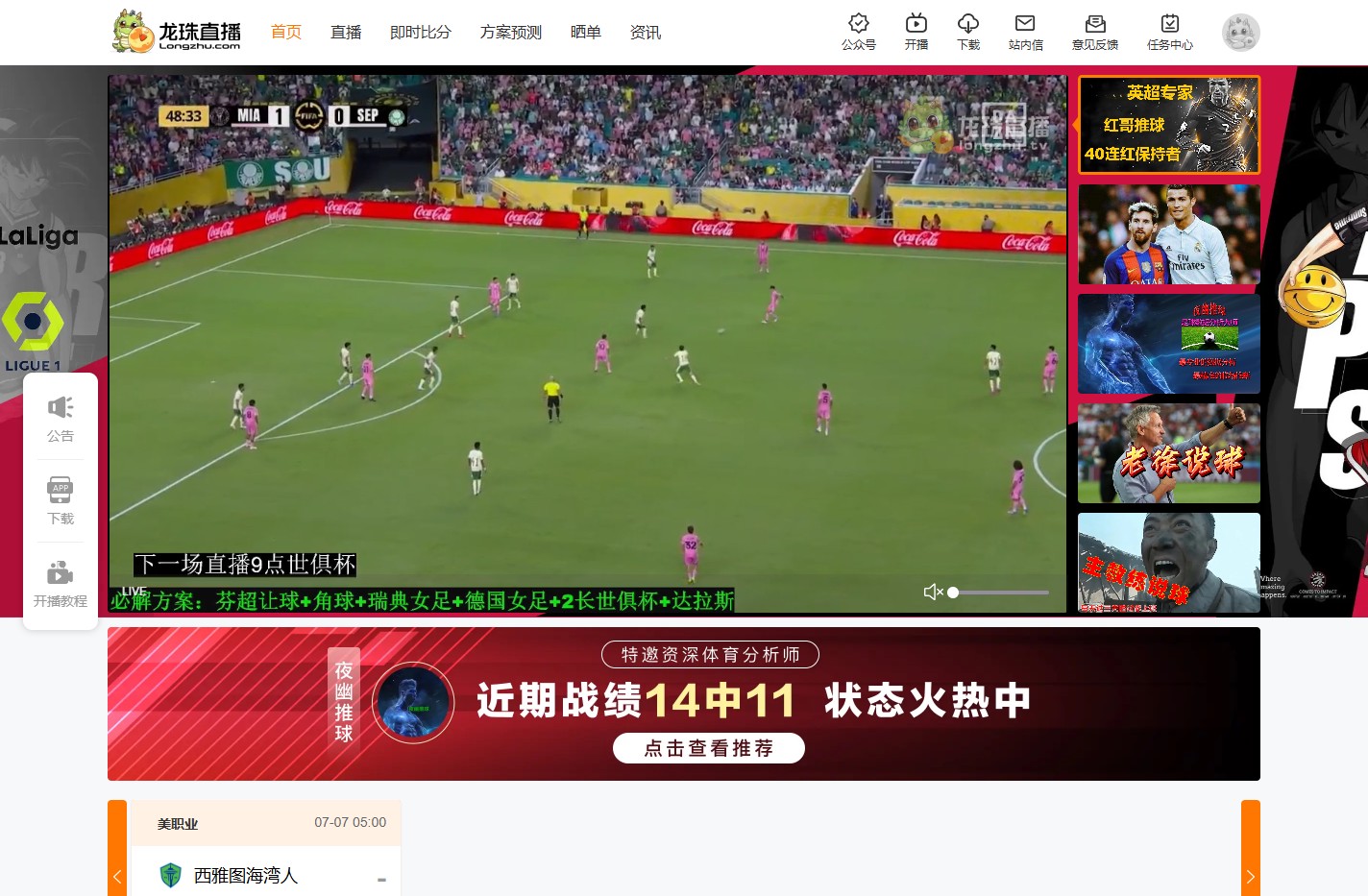Select Messi and Ronaldo stream thumbnail

point(1169,234)
